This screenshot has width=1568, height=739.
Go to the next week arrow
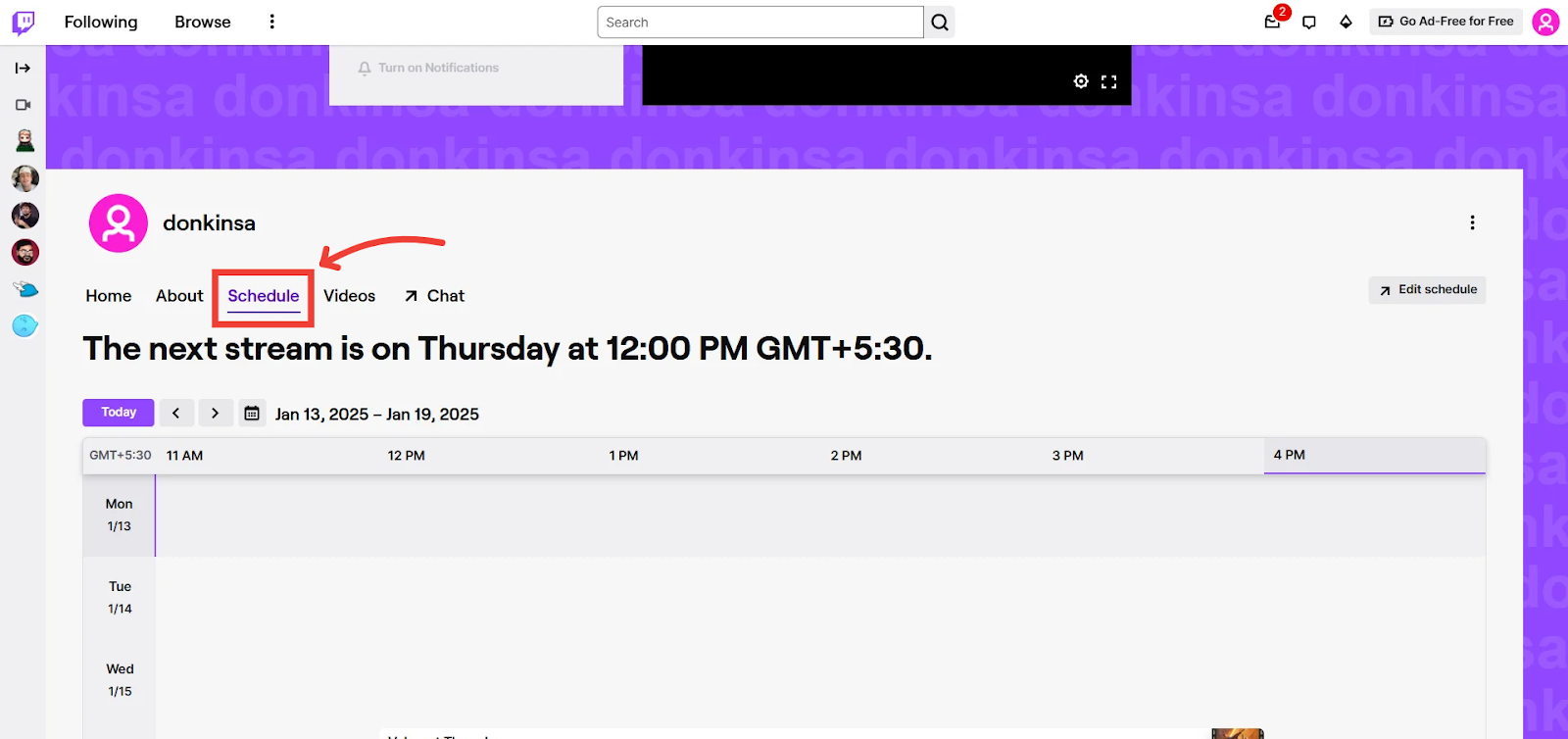pos(216,413)
